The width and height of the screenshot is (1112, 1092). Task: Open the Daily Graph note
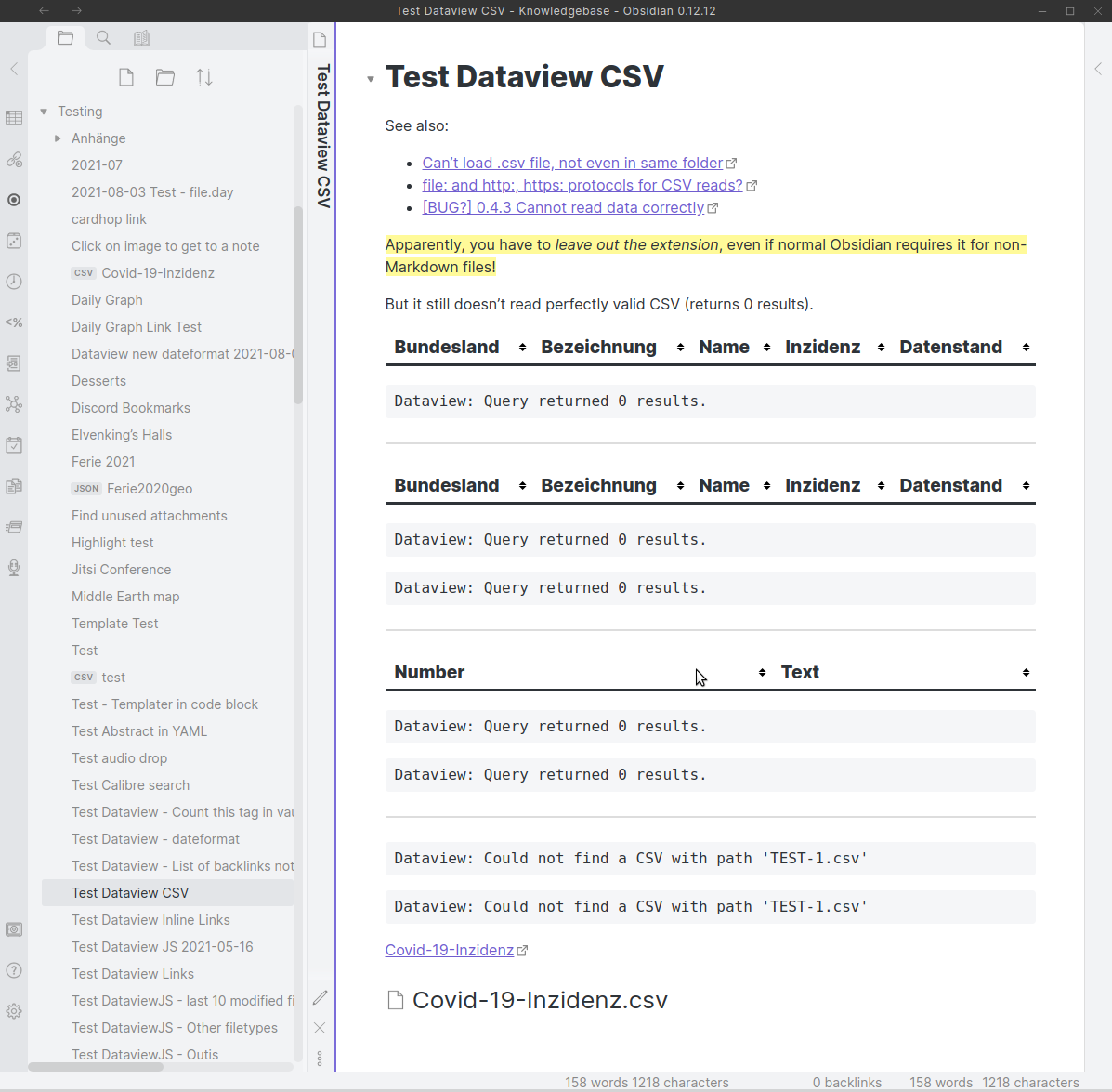point(107,300)
